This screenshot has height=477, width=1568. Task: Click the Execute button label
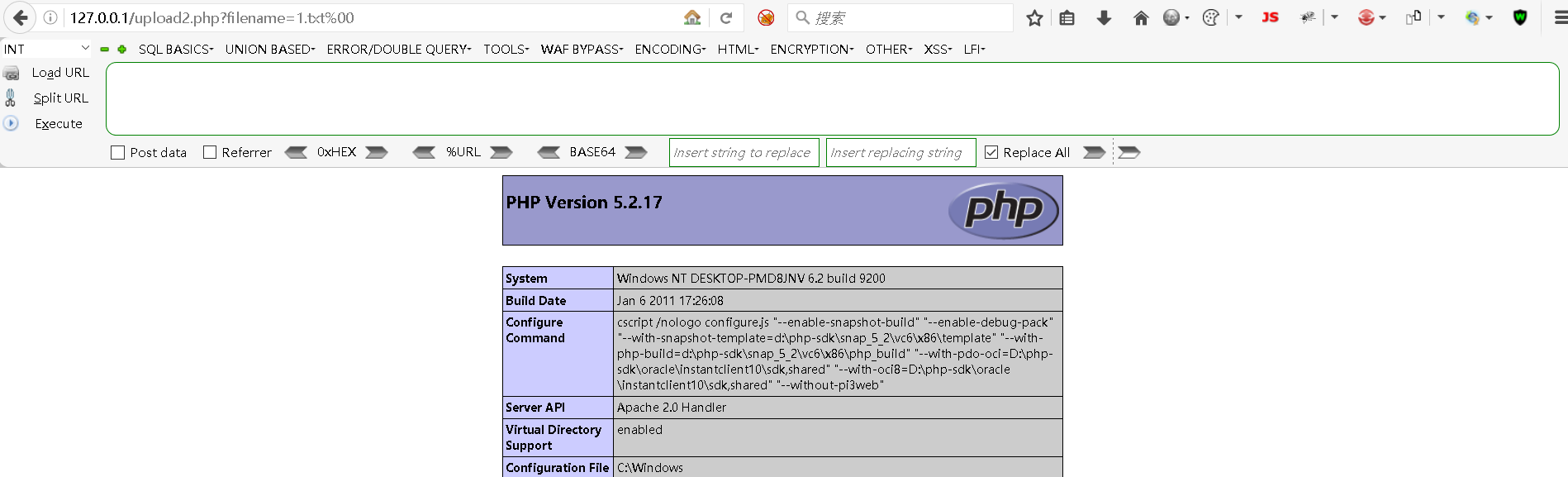(x=59, y=124)
